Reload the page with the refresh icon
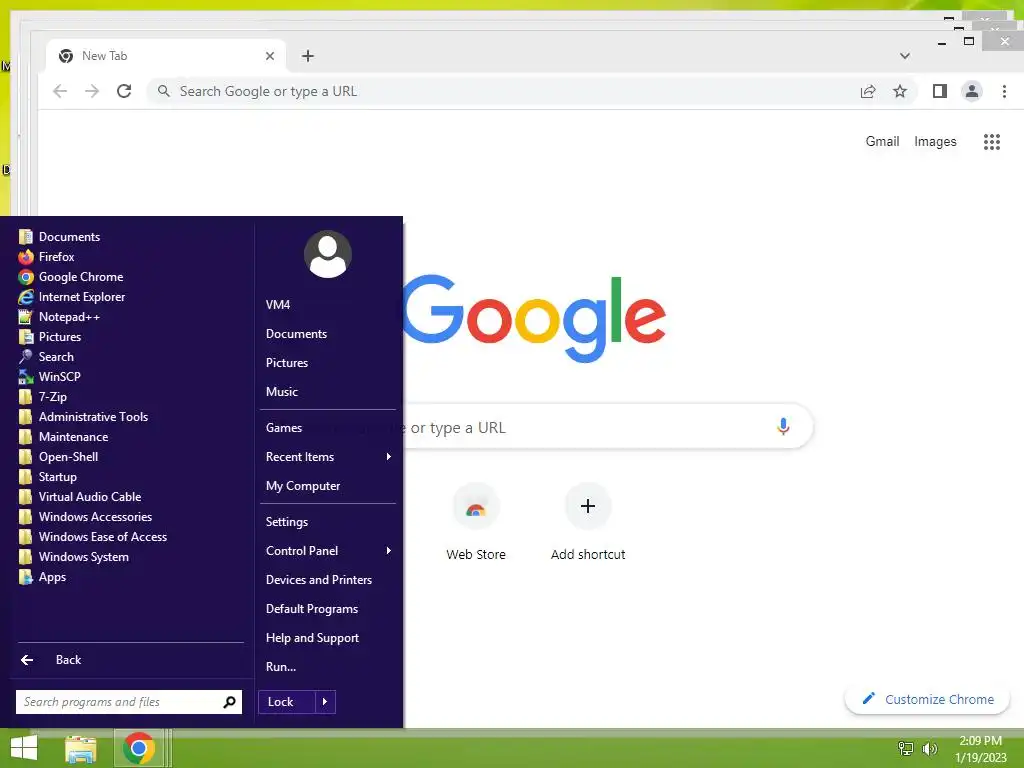The width and height of the screenshot is (1024, 768). [x=124, y=91]
